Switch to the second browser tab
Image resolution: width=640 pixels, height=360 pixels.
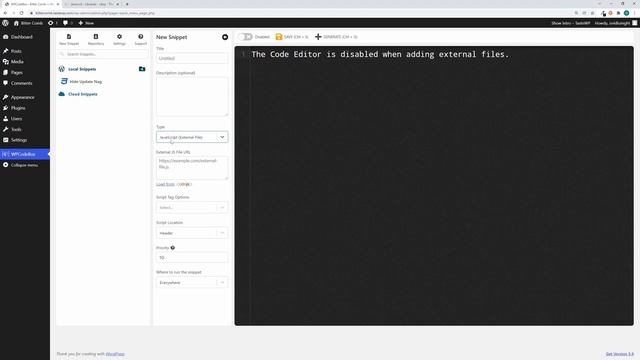(92, 4)
